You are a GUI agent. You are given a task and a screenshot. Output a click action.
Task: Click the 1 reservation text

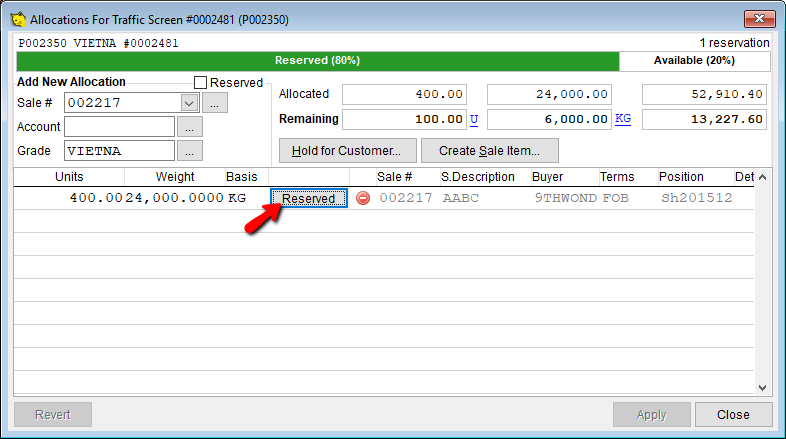pos(734,43)
